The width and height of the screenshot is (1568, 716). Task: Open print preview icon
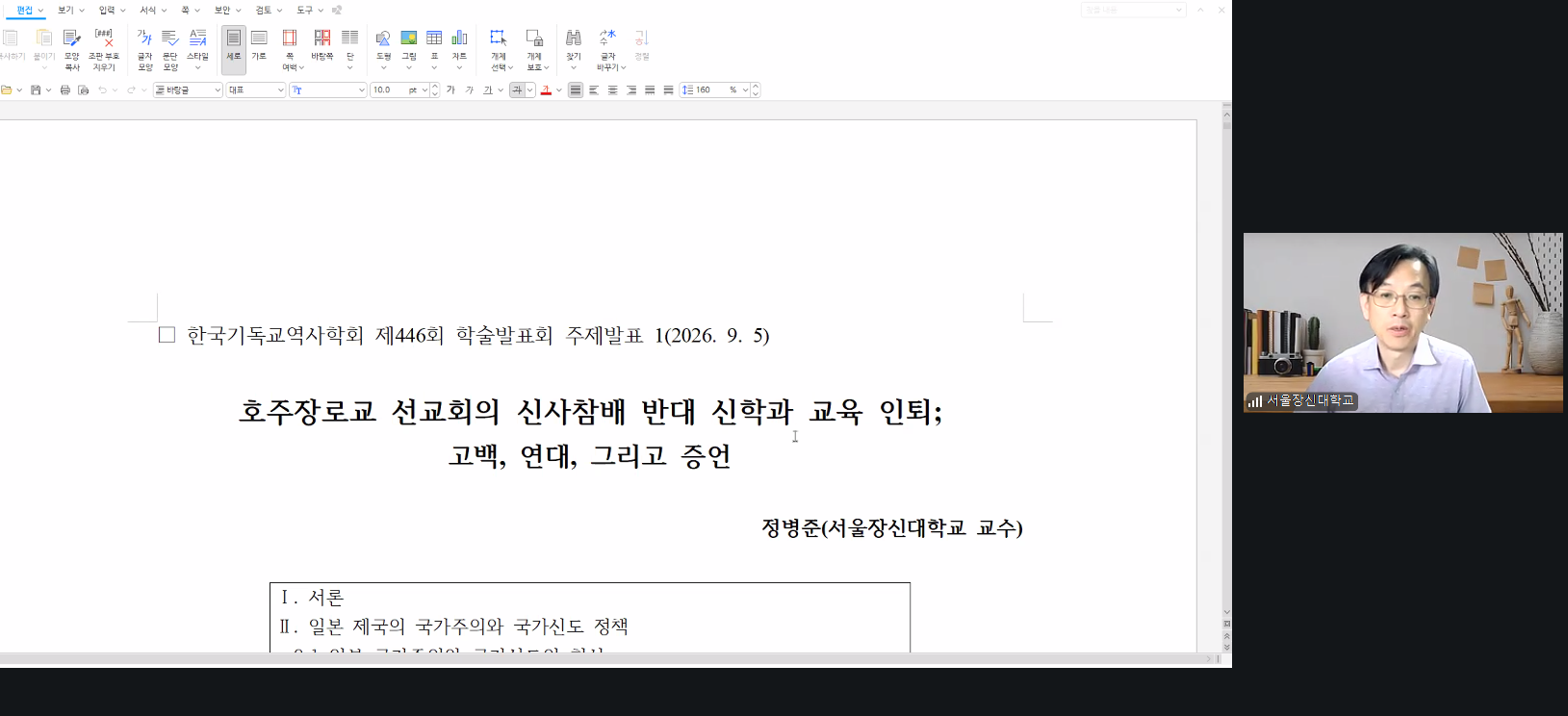pos(84,90)
